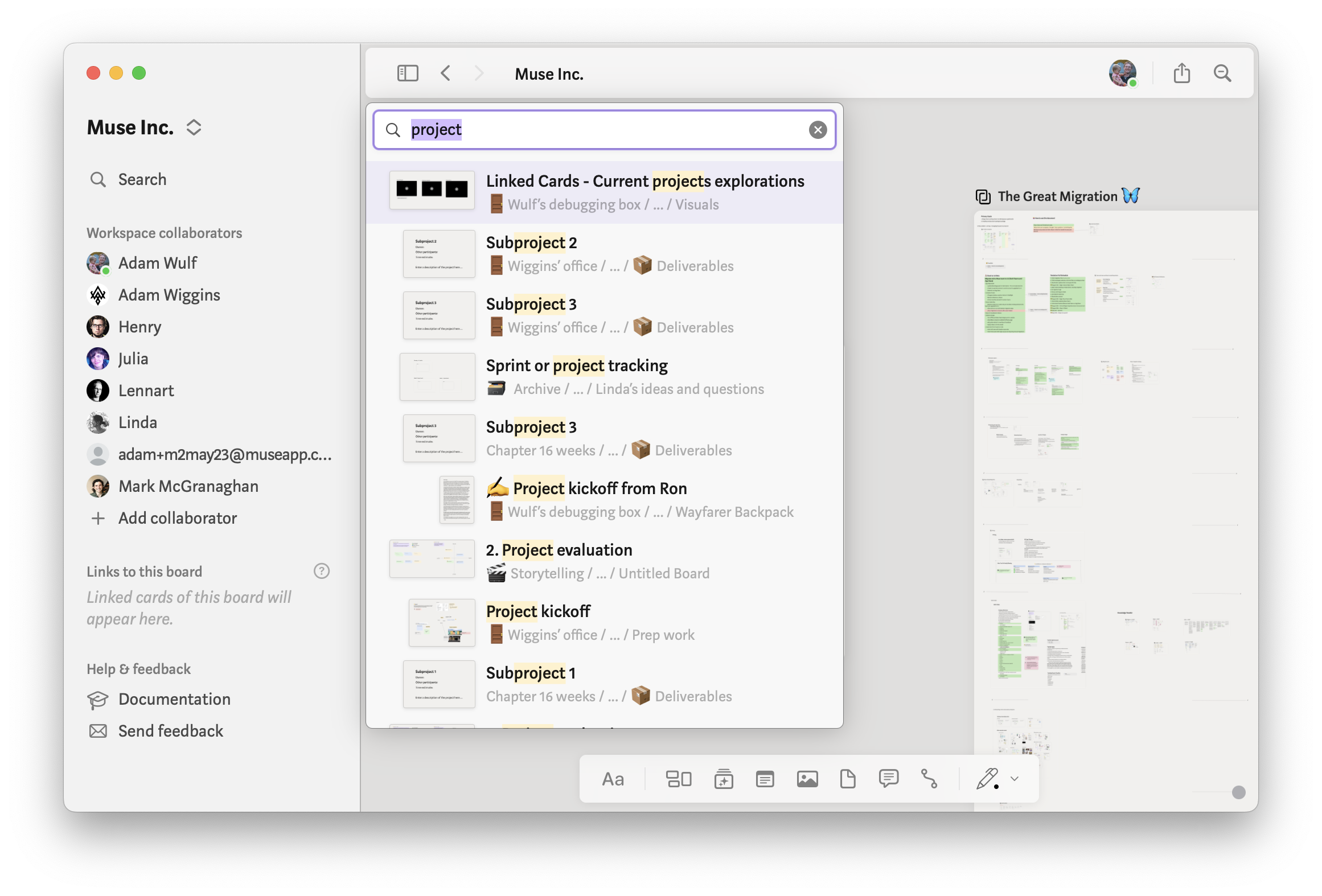Click inside the project search field
The width and height of the screenshot is (1322, 896).
tap(603, 130)
